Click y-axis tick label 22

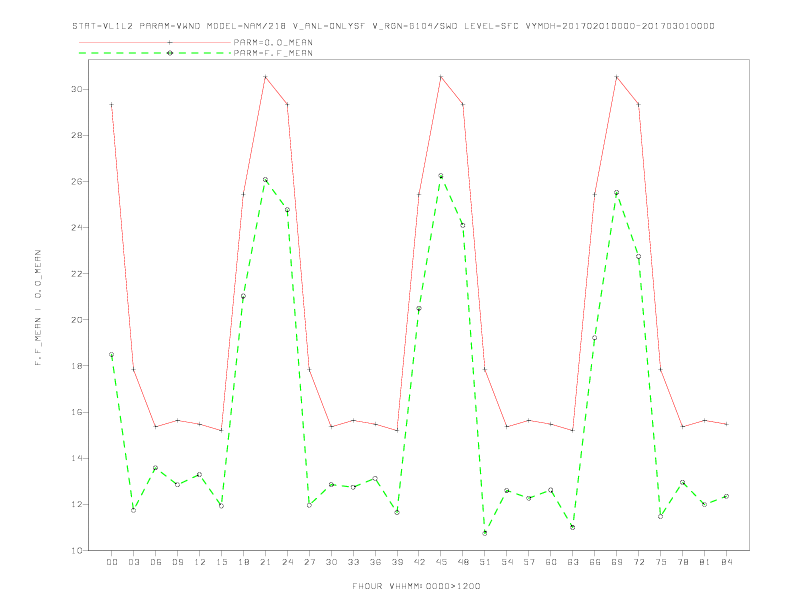tap(77, 274)
